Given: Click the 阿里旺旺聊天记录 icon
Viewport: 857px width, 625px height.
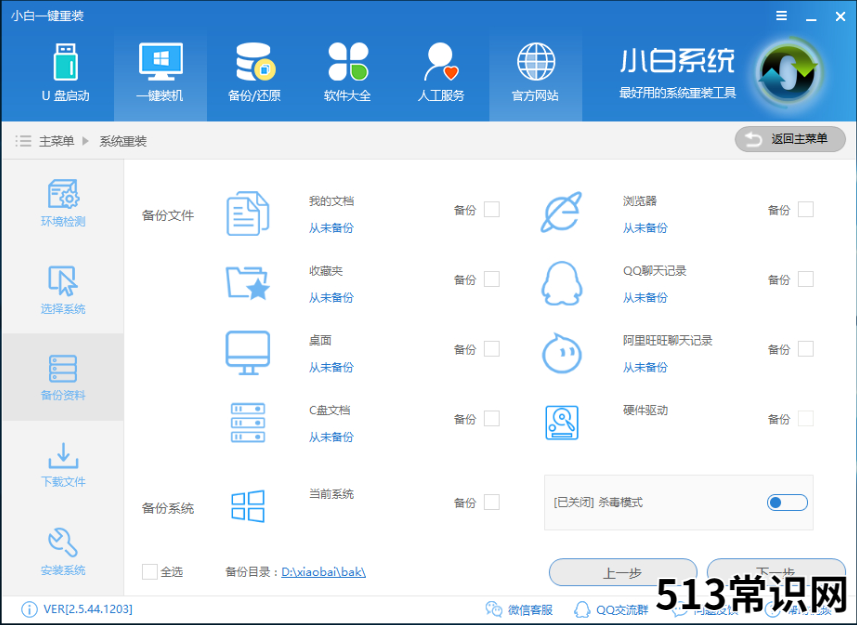Looking at the screenshot, I should (561, 353).
